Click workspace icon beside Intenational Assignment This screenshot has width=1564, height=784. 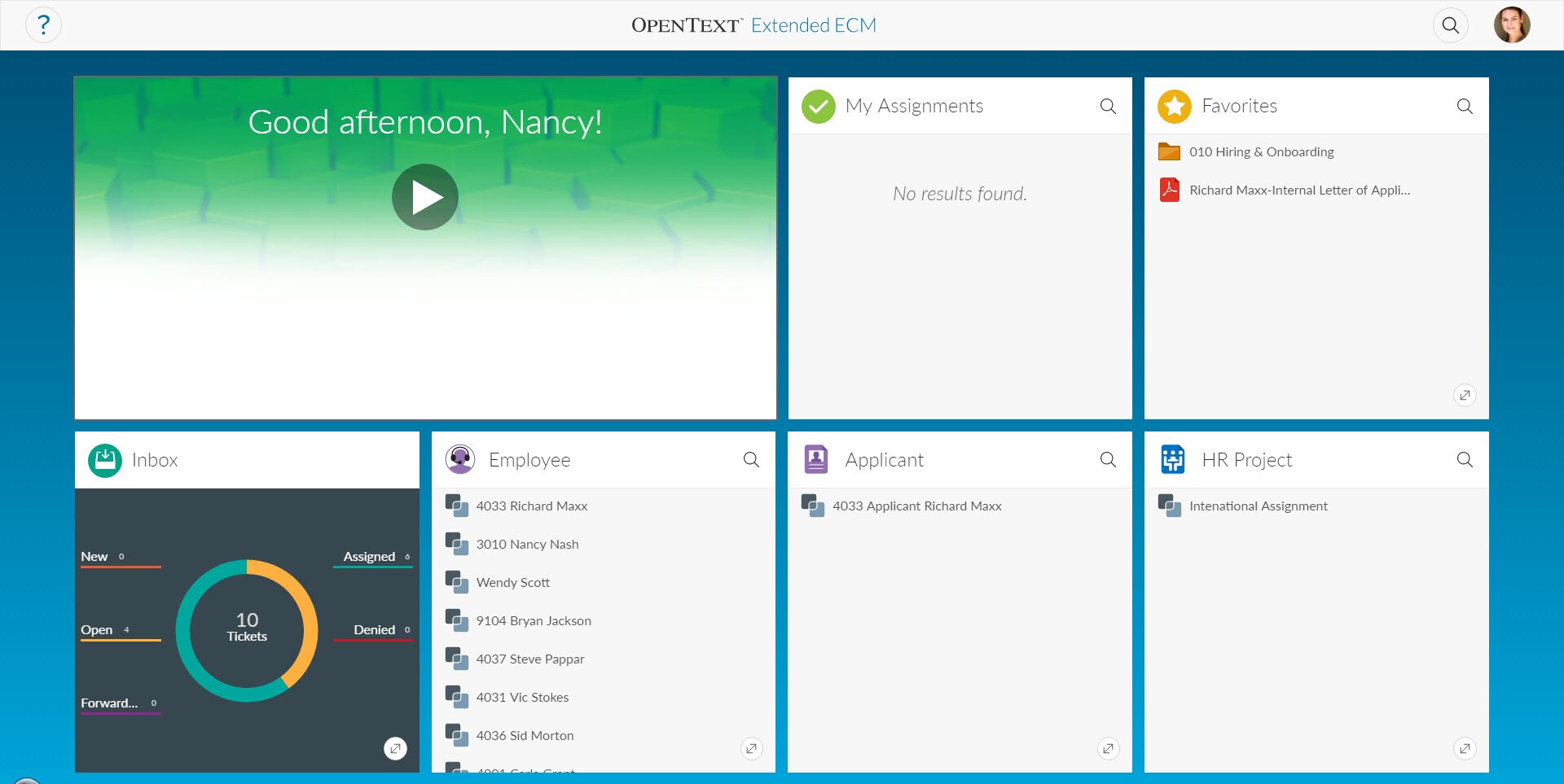coord(1170,506)
